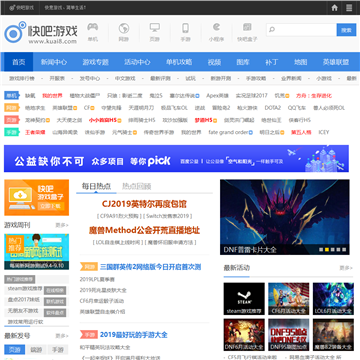
Task: Click the 单机 gamepad icon
Action: (x=93, y=27)
